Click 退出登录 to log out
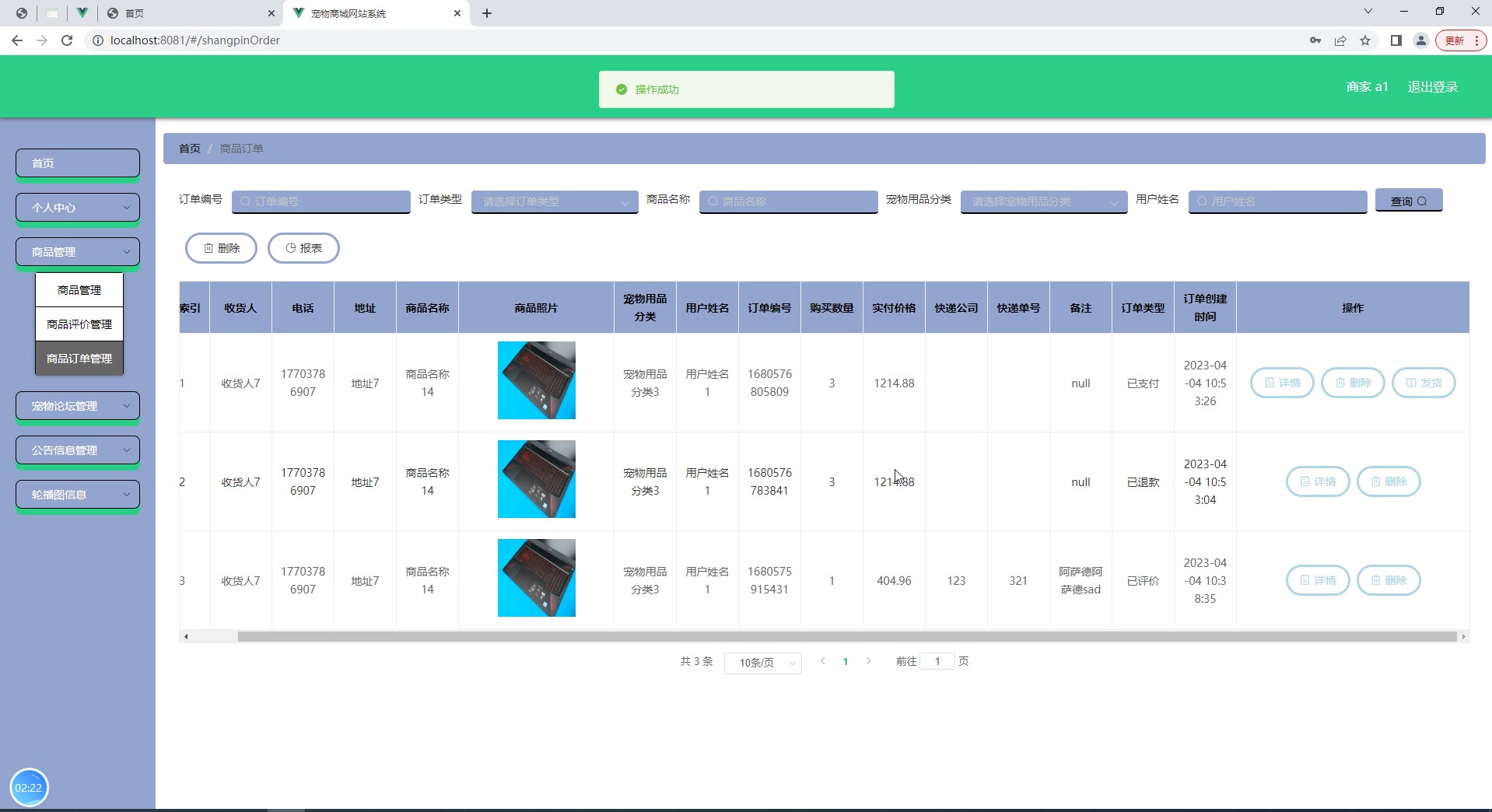1492x812 pixels. pyautogui.click(x=1432, y=87)
